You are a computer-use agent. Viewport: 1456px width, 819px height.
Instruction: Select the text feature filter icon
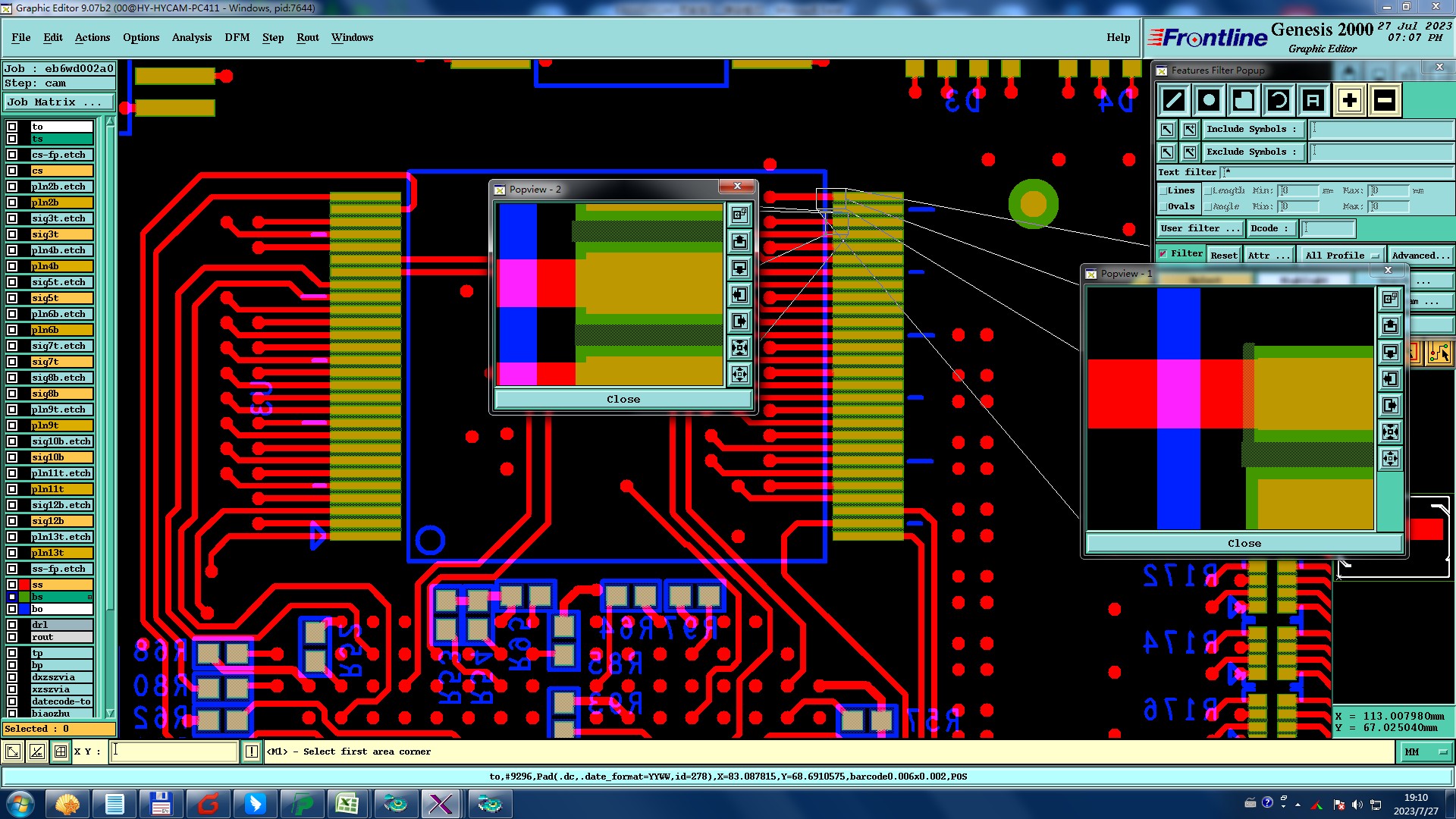pyautogui.click(x=1313, y=100)
